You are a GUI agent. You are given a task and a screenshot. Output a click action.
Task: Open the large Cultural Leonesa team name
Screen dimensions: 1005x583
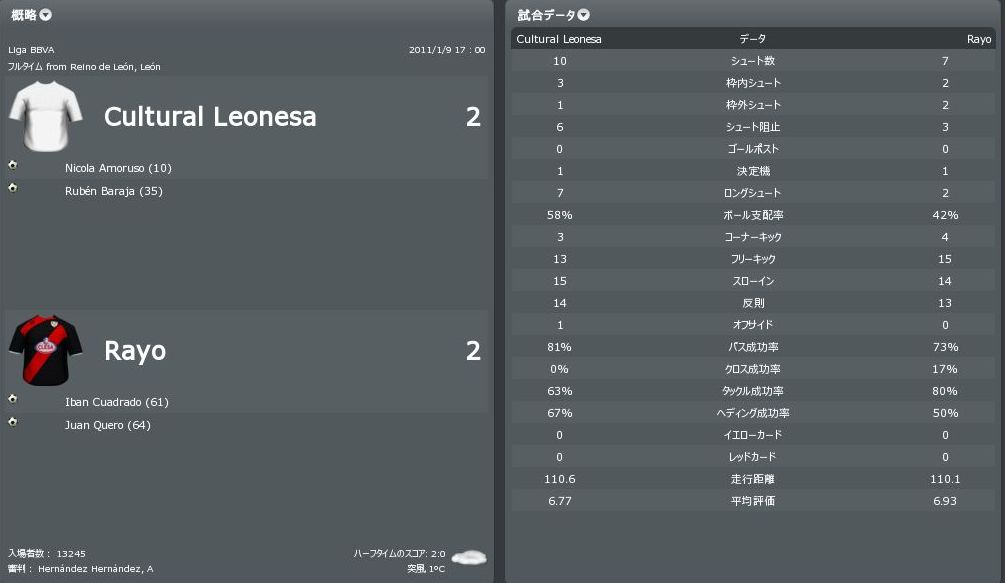tap(210, 117)
